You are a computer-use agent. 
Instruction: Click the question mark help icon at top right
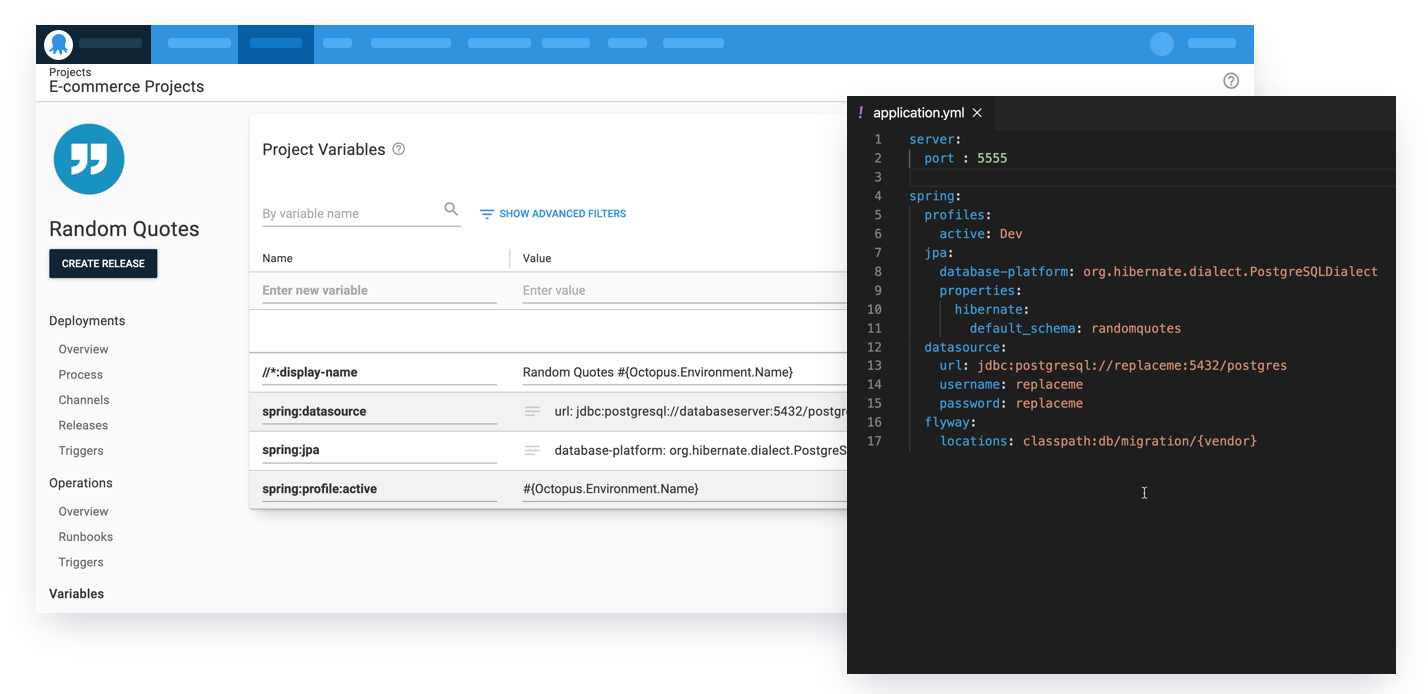1230,80
